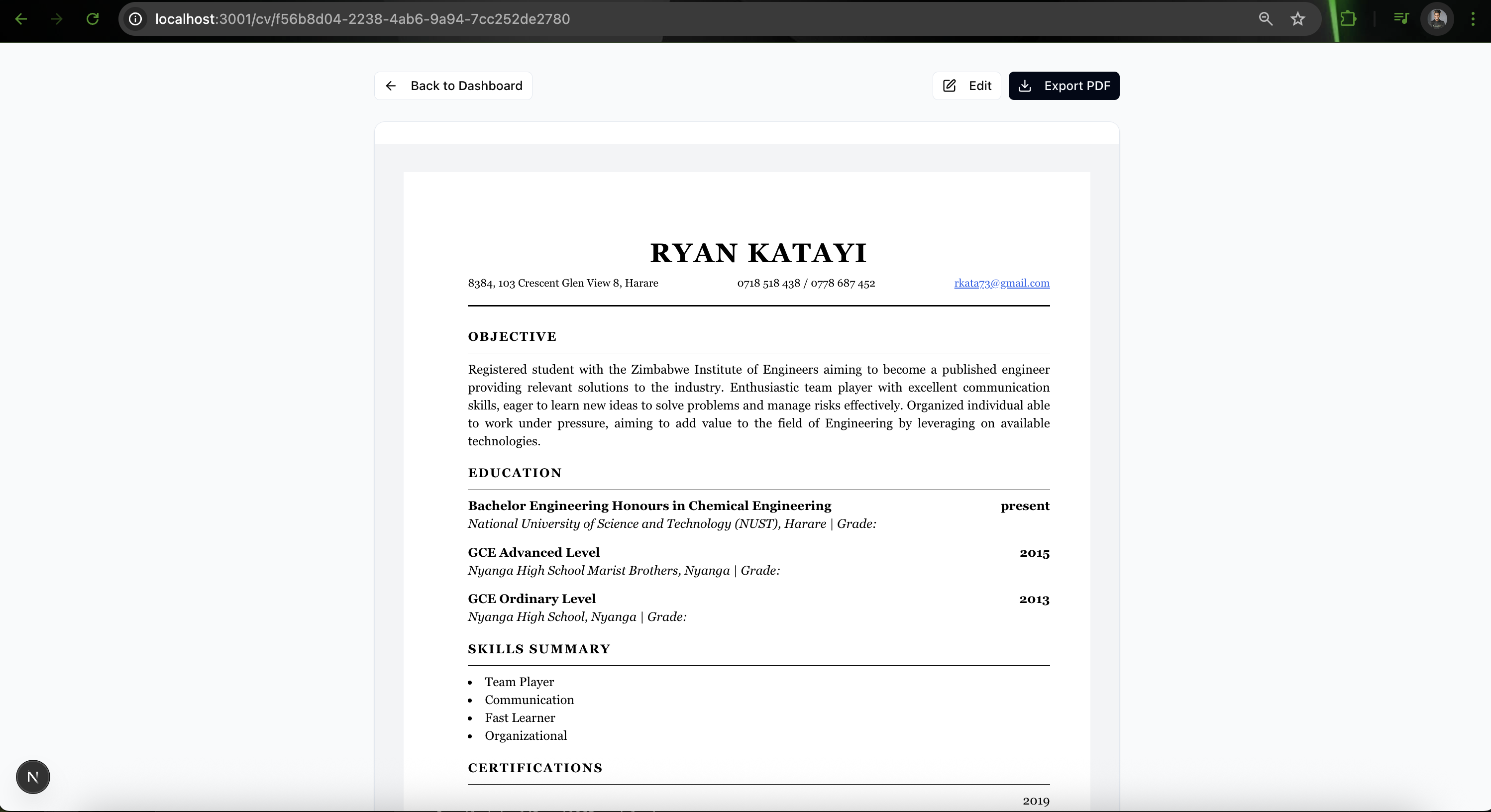Click the address 8384, 103 Crescent Glen View
Image resolution: width=1491 pixels, height=812 pixels.
click(563, 283)
